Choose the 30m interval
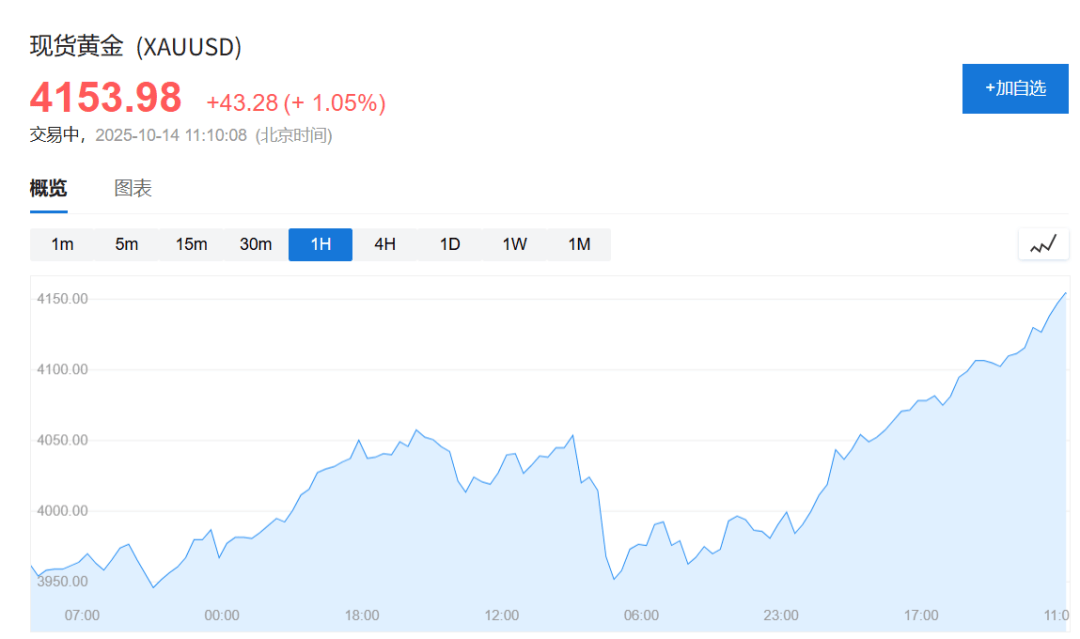 [x=256, y=245]
